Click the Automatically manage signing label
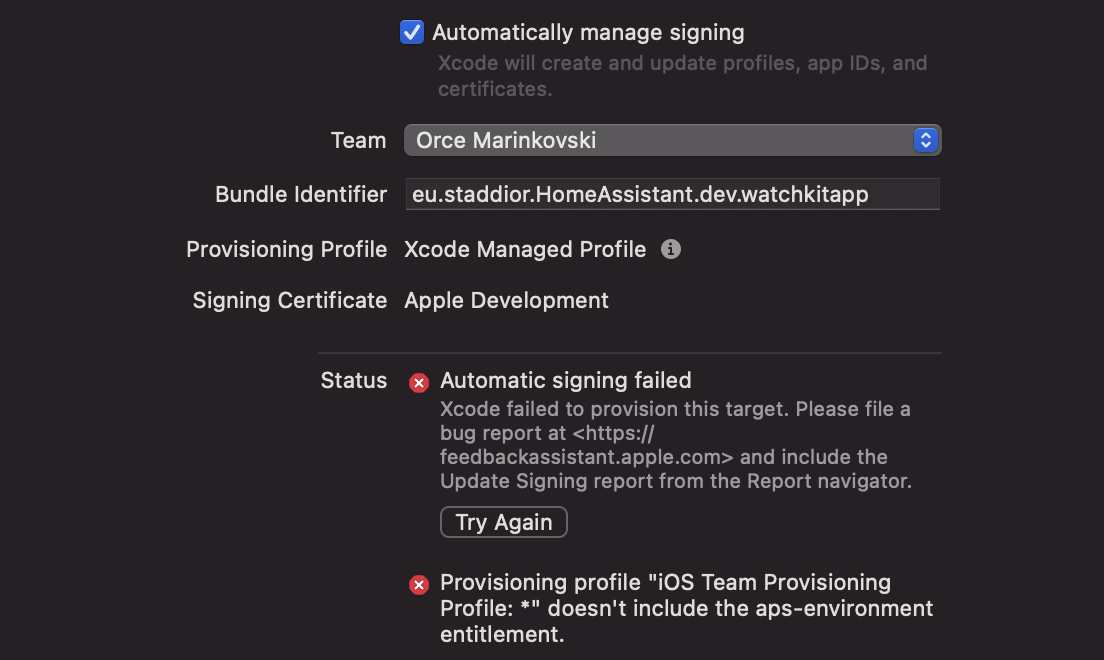The height and width of the screenshot is (660, 1104). [x=587, y=31]
